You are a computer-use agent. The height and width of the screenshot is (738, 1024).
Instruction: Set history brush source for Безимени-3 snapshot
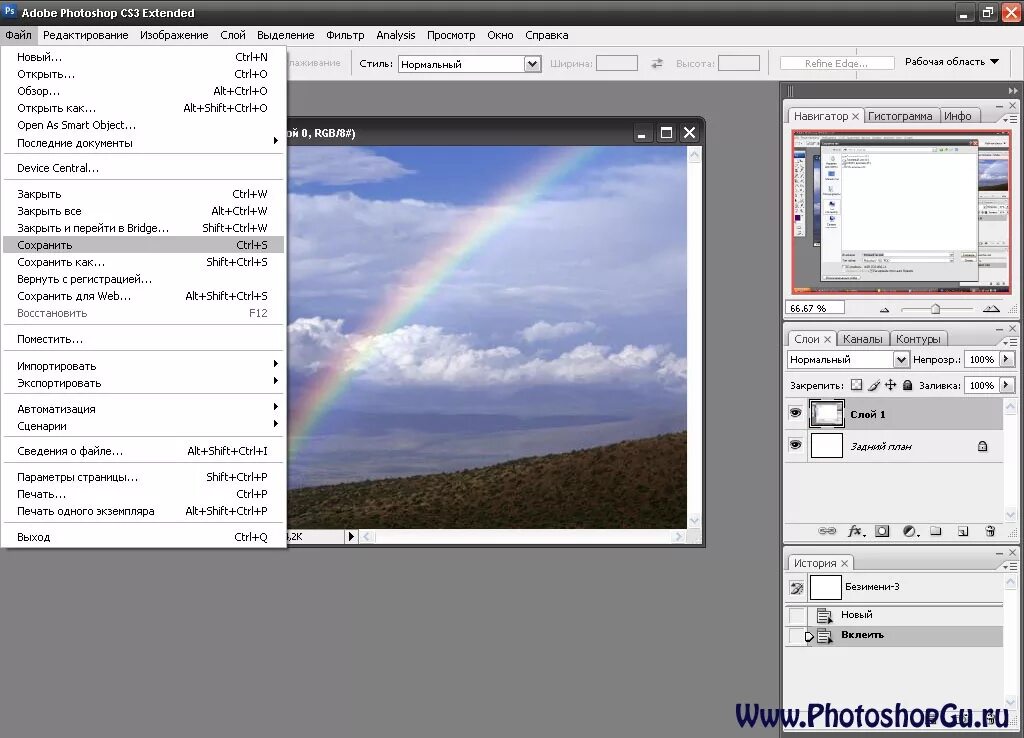[797, 588]
